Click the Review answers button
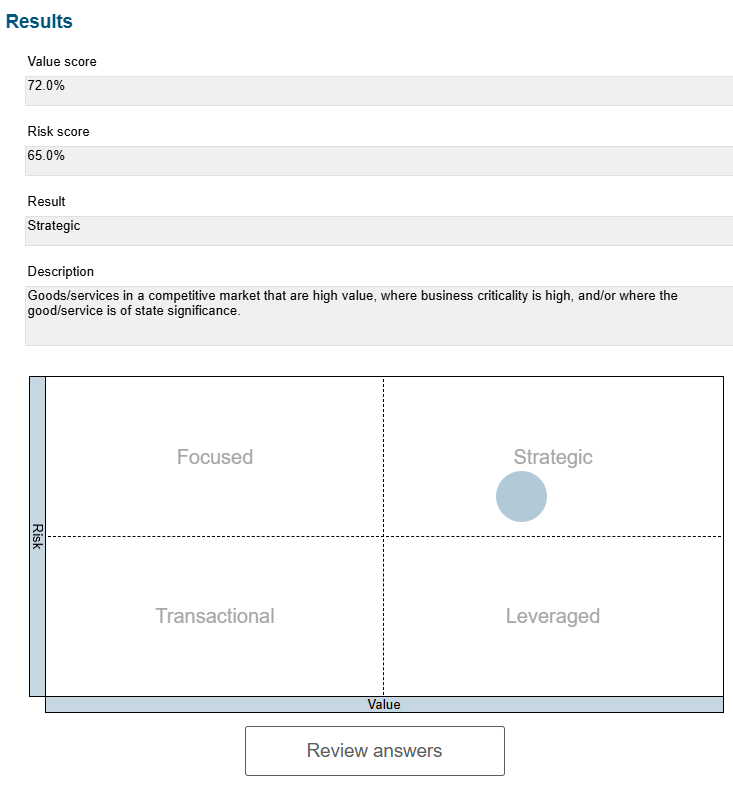733x790 pixels. coord(374,750)
